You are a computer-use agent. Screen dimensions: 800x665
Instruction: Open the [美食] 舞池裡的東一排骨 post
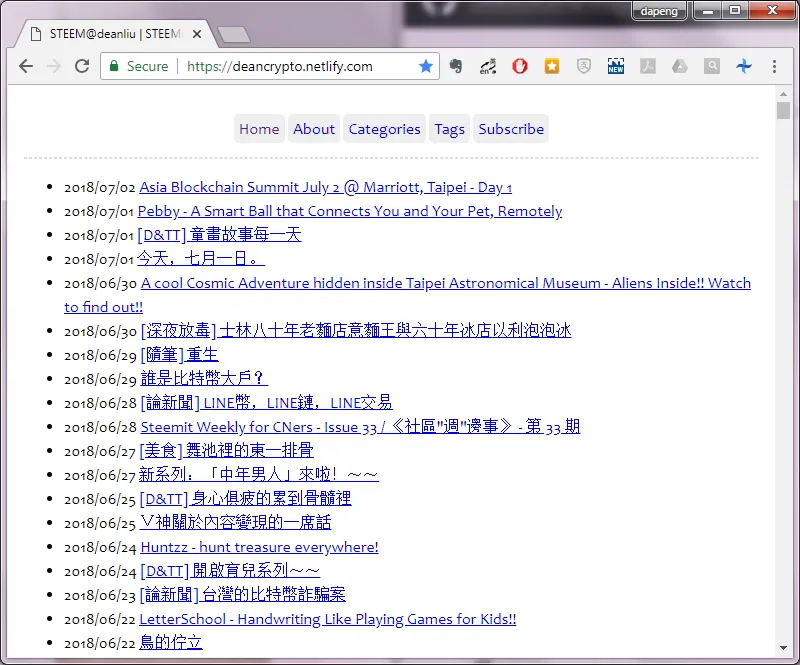[x=227, y=451]
